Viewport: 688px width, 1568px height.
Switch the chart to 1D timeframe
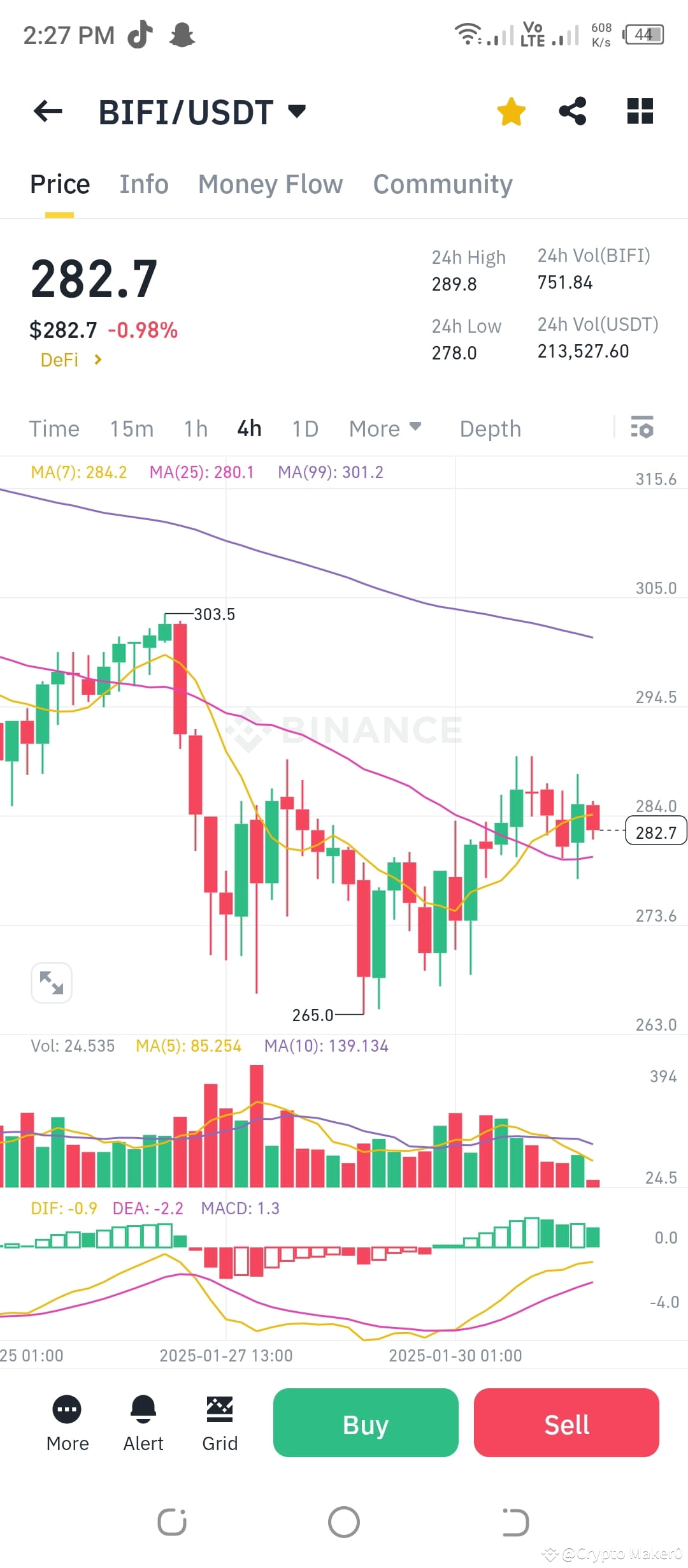(305, 428)
